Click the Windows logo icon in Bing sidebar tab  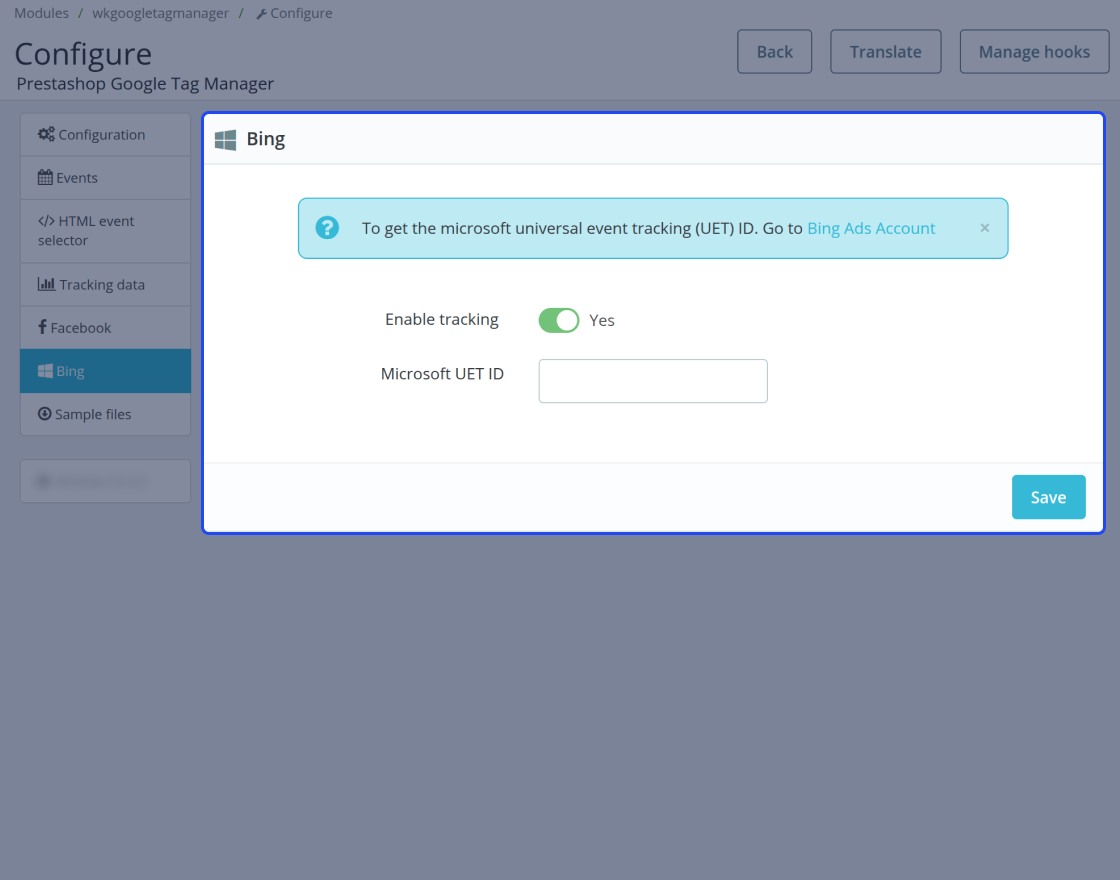click(x=45, y=371)
